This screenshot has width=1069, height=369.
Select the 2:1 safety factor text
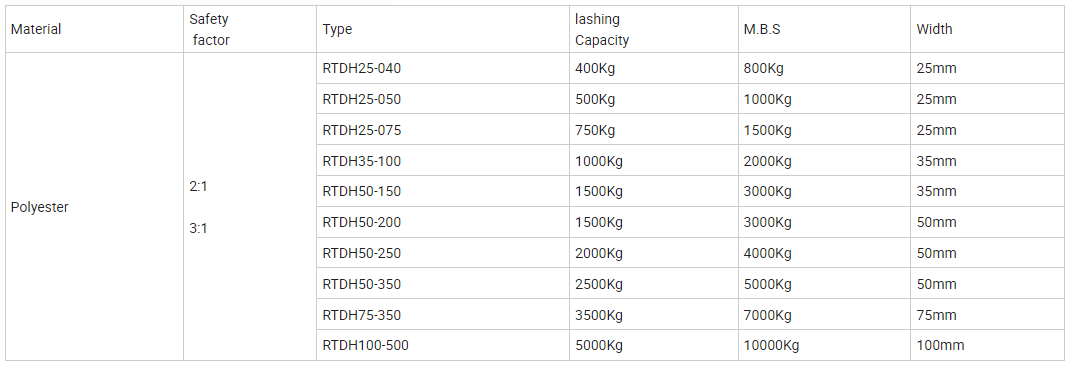coord(198,187)
